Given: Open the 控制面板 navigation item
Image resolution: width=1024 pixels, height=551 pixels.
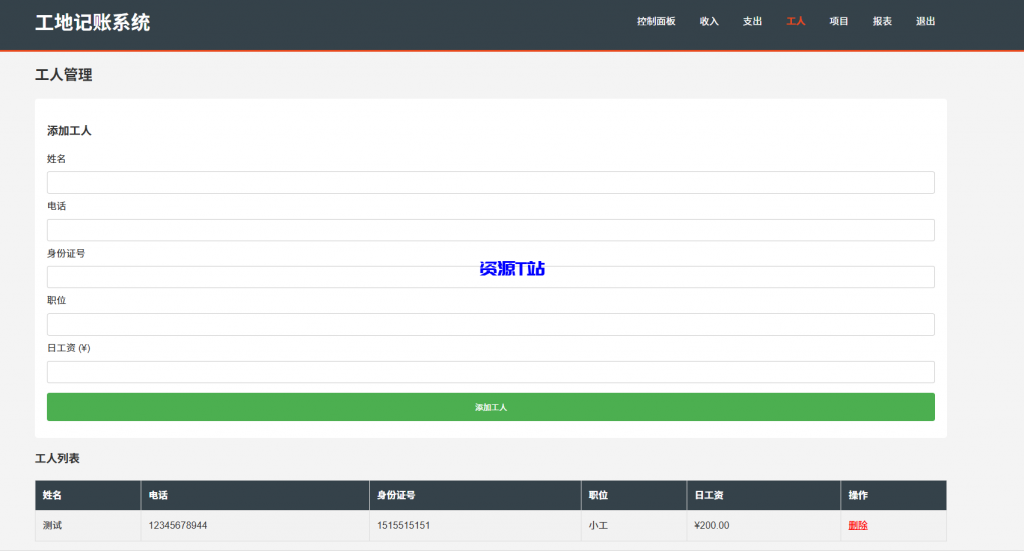Looking at the screenshot, I should 656,21.
